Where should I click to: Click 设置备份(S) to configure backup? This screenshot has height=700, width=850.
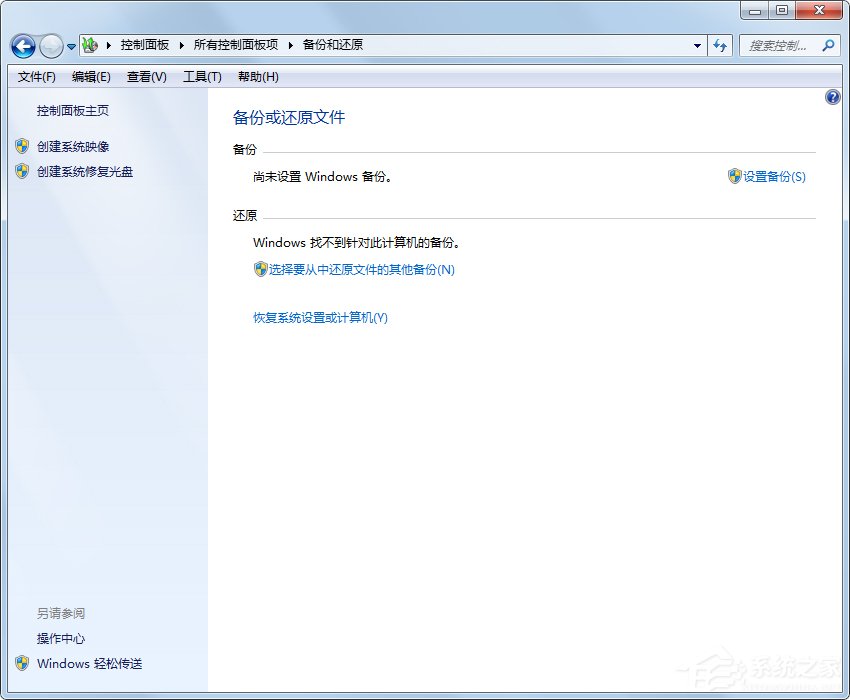(775, 176)
